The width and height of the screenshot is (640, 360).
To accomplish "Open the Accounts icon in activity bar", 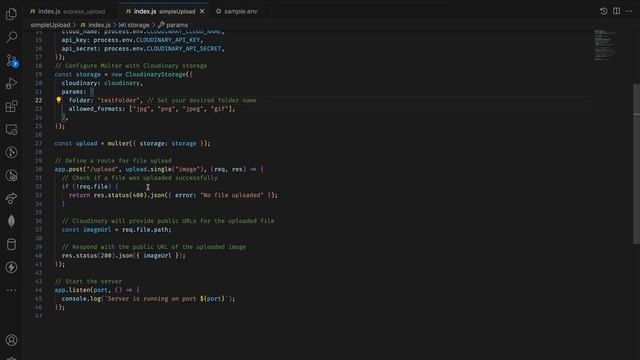I will click(11, 340).
